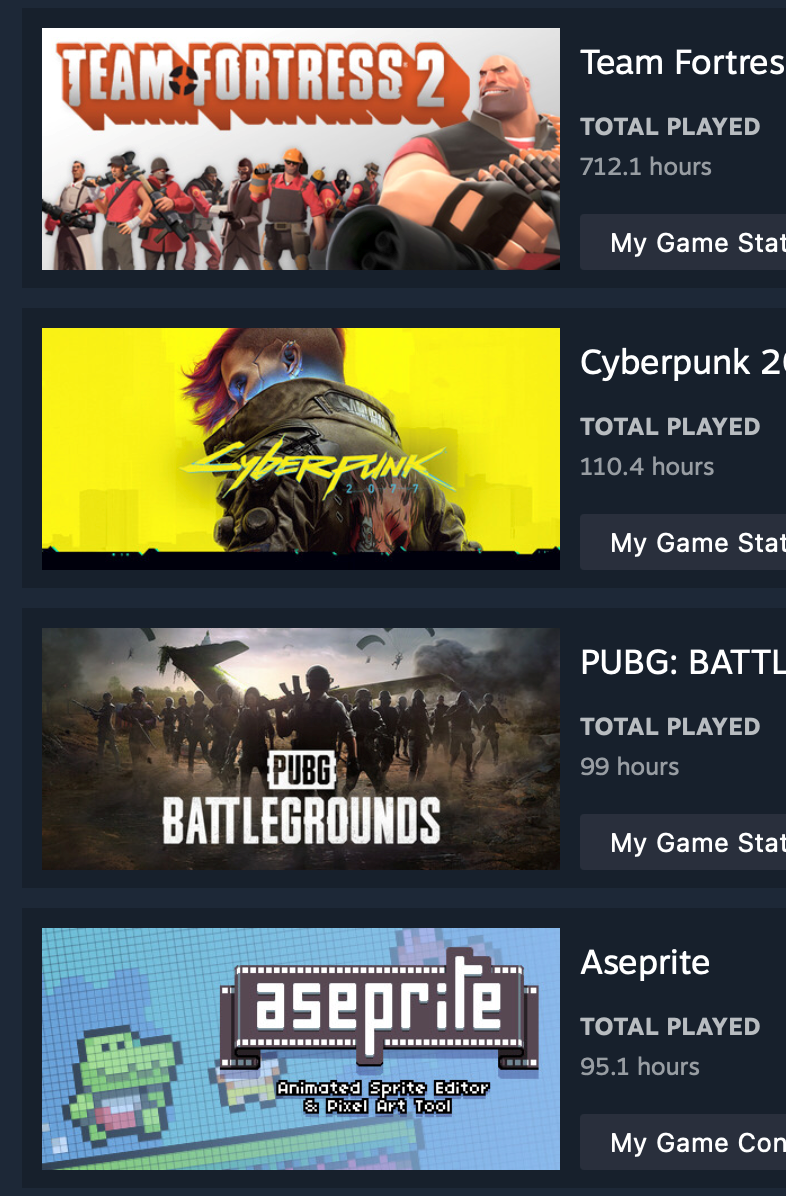Click TOTAL PLAYED label under Team Fortress
786x1196 pixels.
click(670, 127)
